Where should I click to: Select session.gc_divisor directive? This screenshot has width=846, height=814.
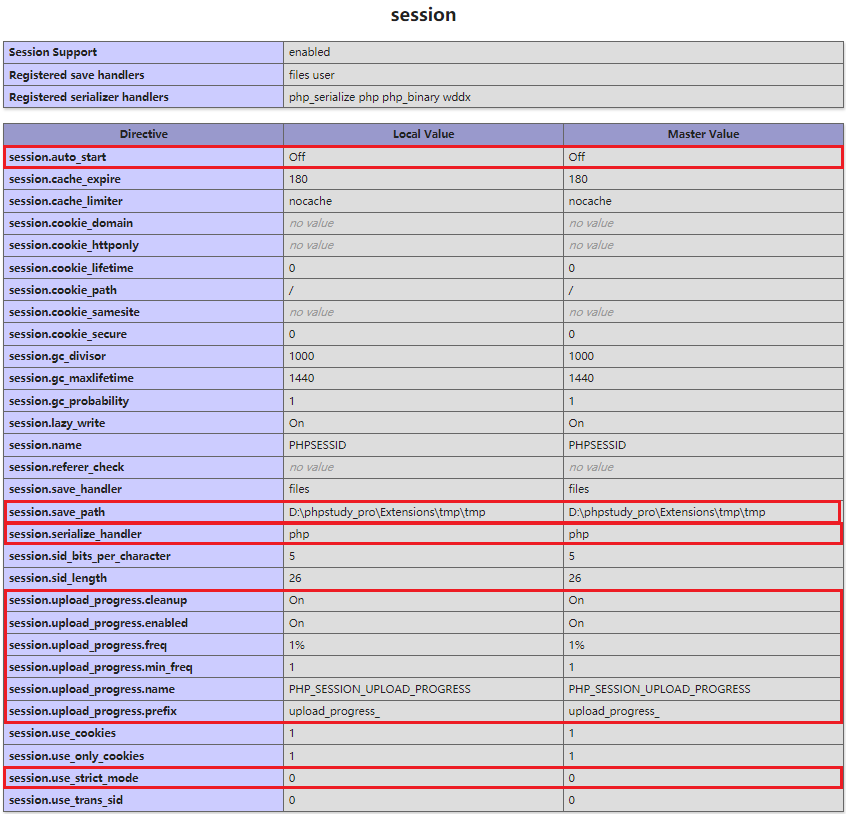pos(57,357)
